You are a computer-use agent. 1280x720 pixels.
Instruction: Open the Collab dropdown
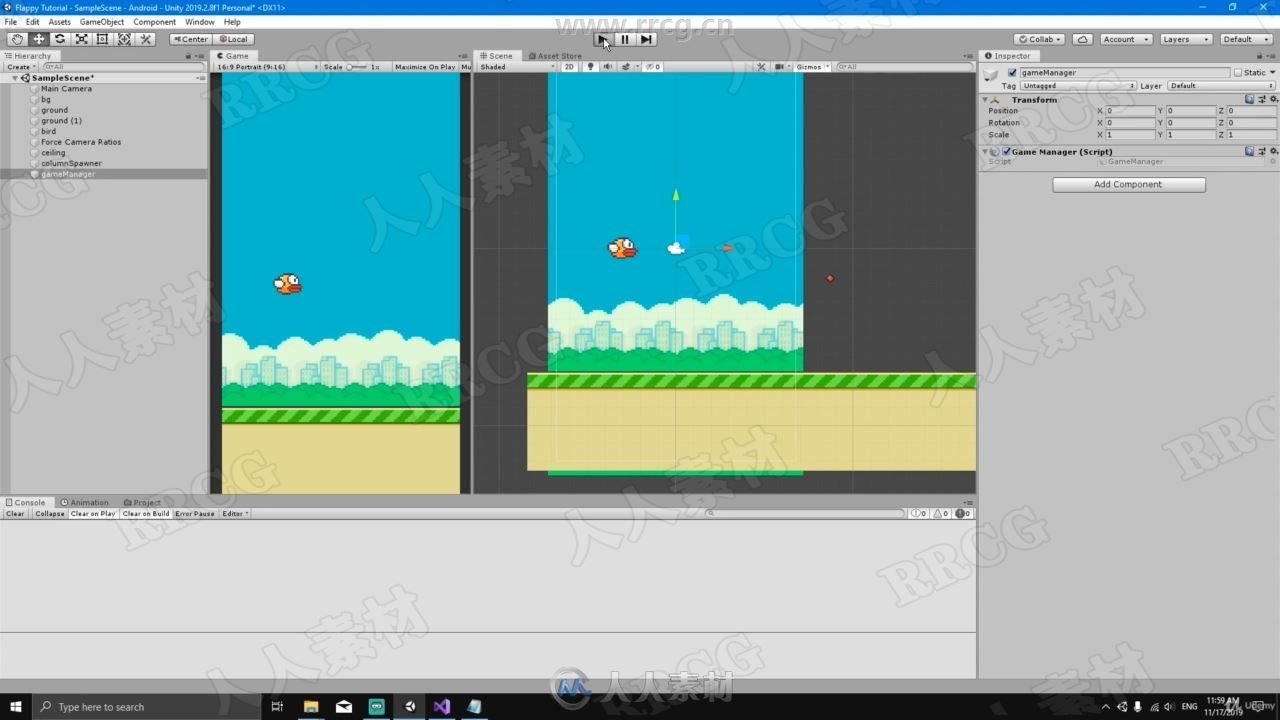(x=1040, y=39)
